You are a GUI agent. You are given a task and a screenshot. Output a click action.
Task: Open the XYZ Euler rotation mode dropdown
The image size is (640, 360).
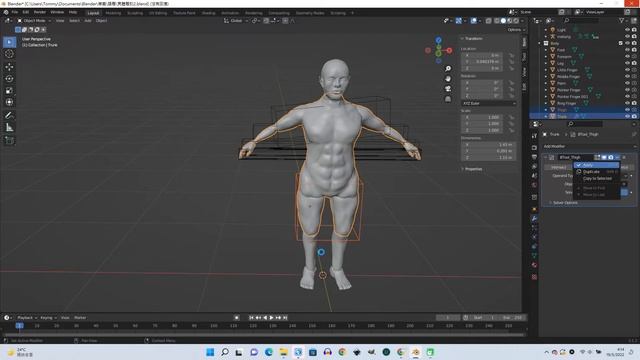click(x=489, y=103)
